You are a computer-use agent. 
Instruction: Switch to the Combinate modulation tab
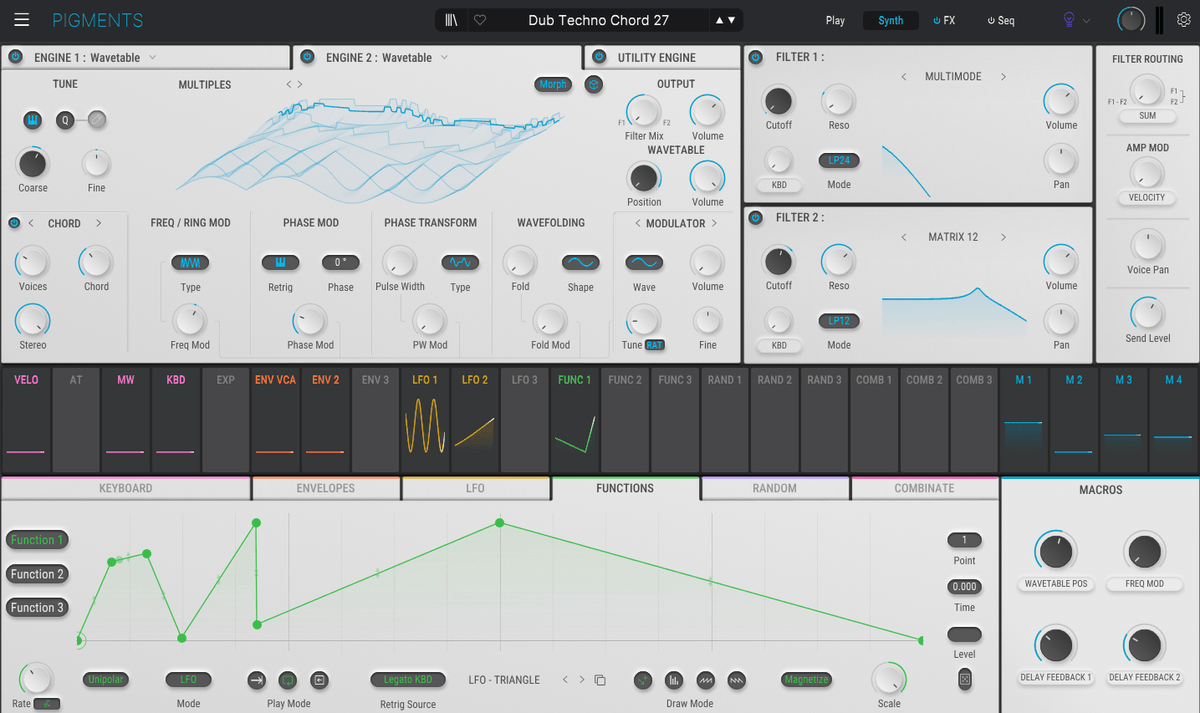coord(924,488)
